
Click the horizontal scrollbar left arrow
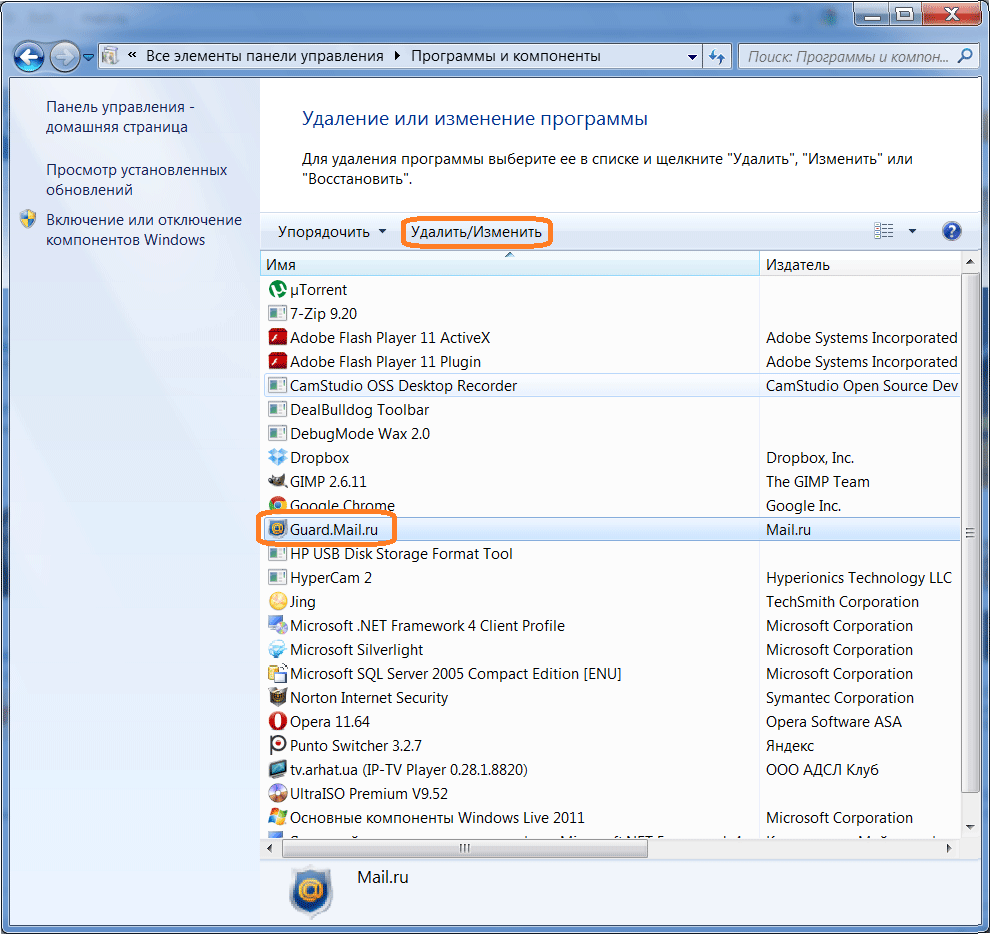click(270, 848)
